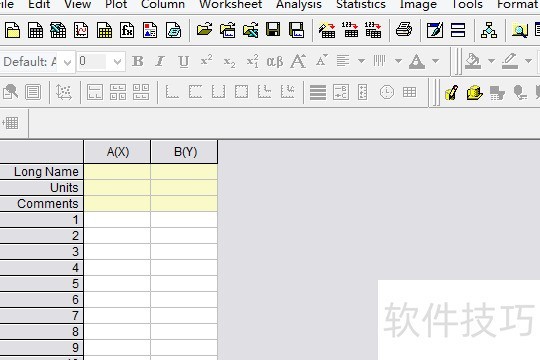The image size is (540, 360).
Task: Click the New Function (fx) icon
Action: (x=127, y=30)
